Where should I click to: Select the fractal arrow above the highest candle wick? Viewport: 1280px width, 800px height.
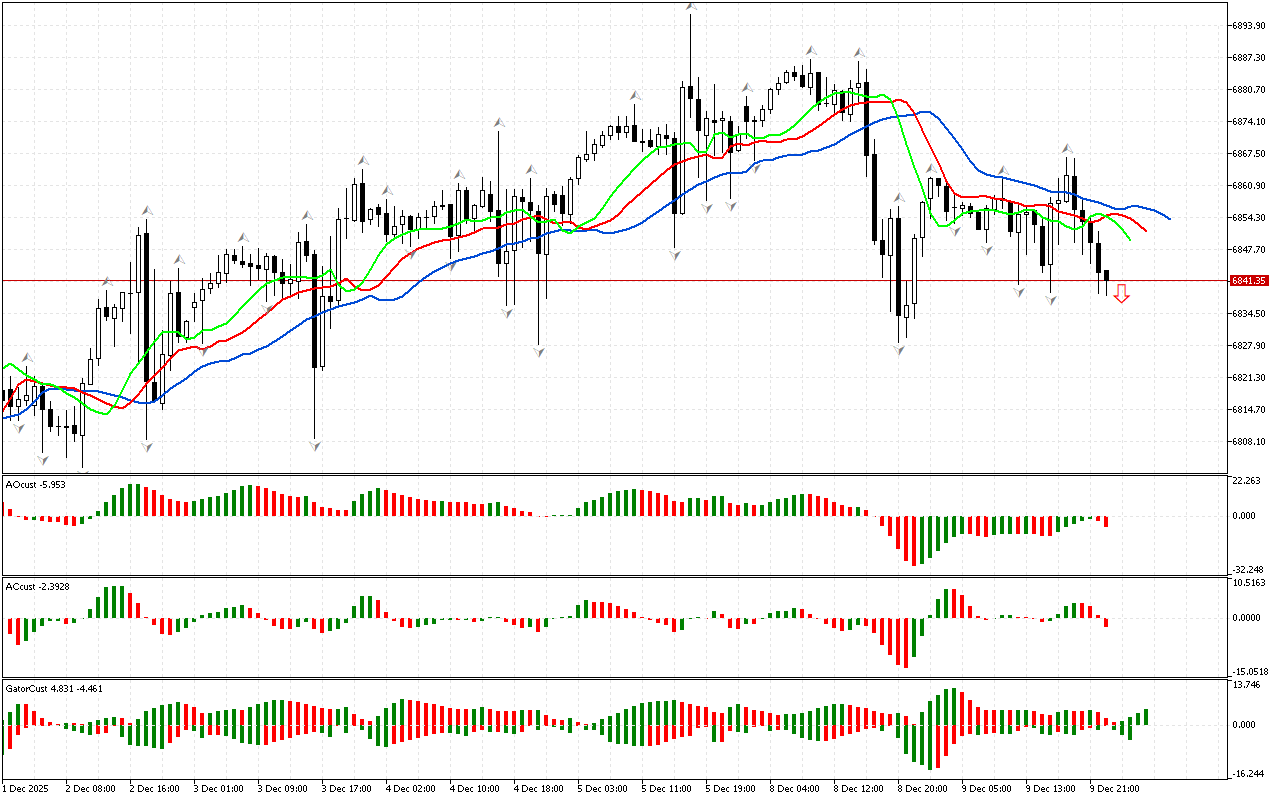tap(691, 8)
